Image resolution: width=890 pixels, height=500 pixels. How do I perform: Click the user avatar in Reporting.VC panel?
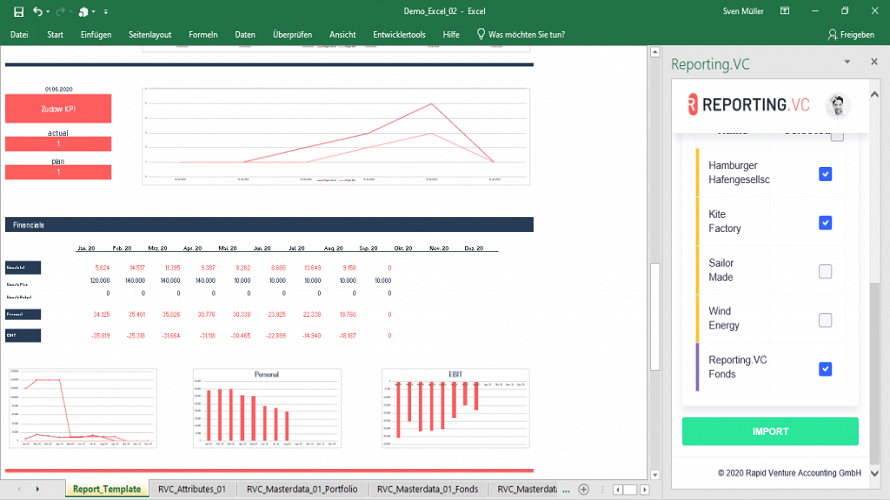tap(837, 105)
